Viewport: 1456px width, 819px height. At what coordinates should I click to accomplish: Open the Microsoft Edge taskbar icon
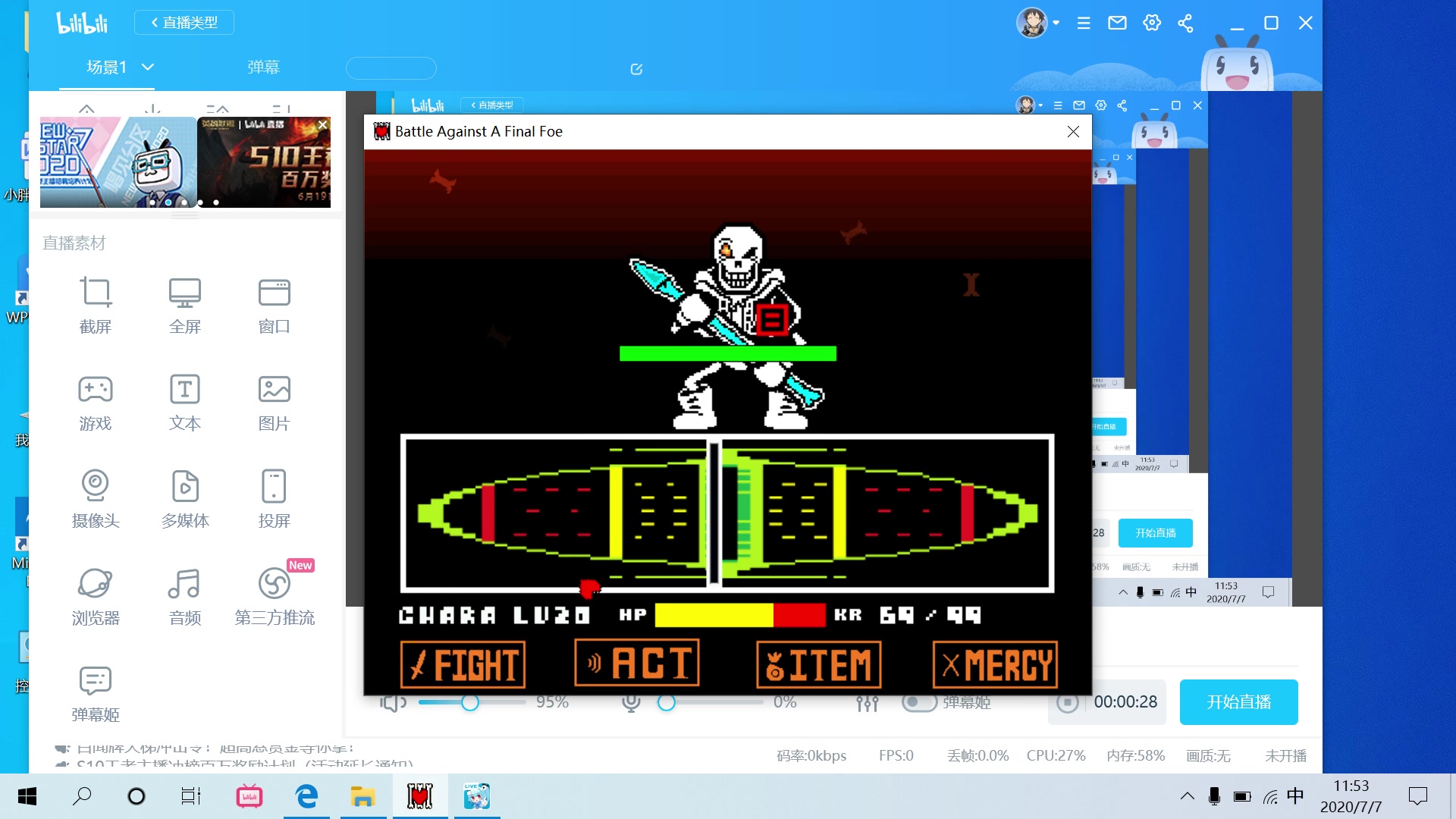pos(306,796)
